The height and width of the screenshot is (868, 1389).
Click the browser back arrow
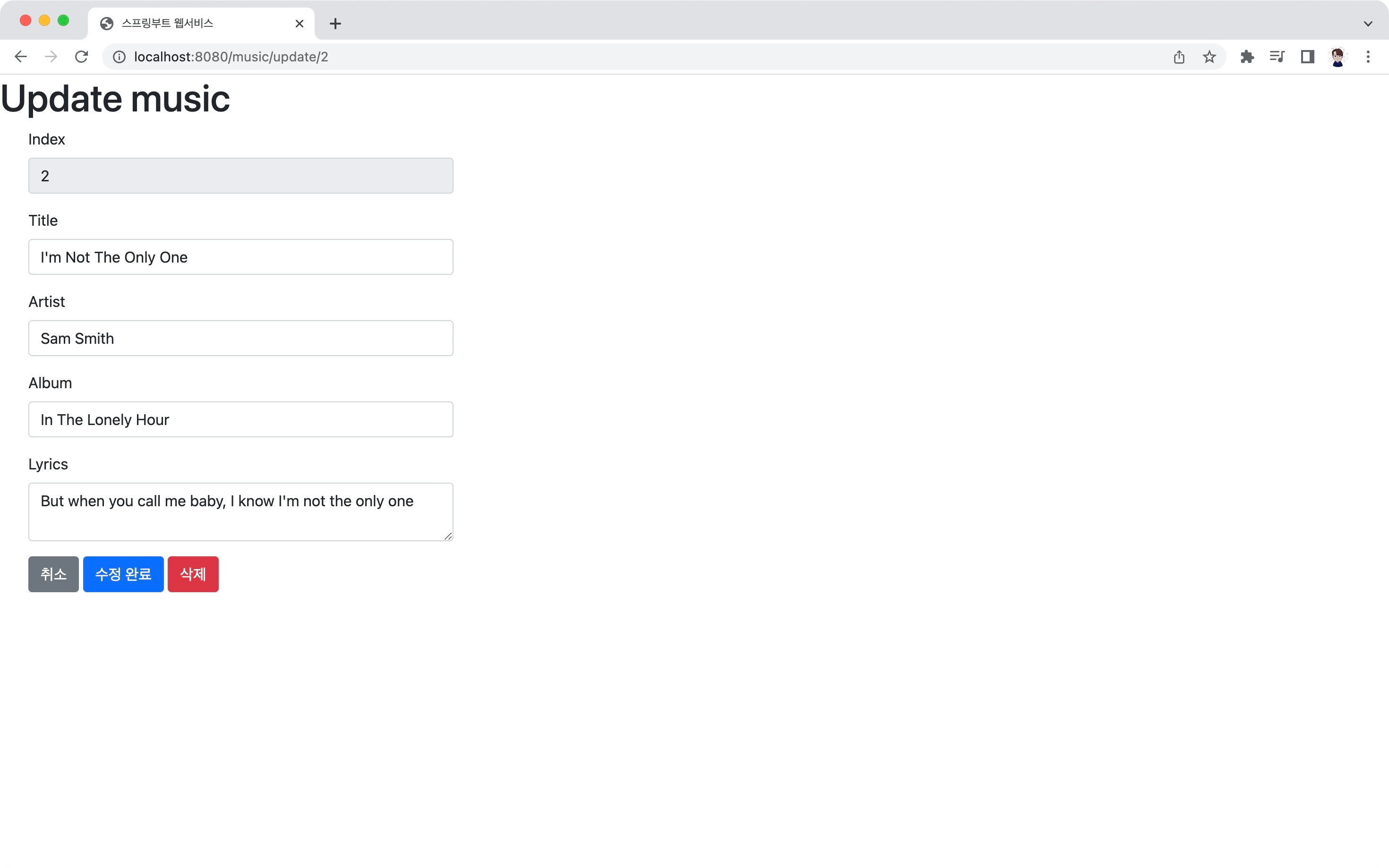coord(21,57)
